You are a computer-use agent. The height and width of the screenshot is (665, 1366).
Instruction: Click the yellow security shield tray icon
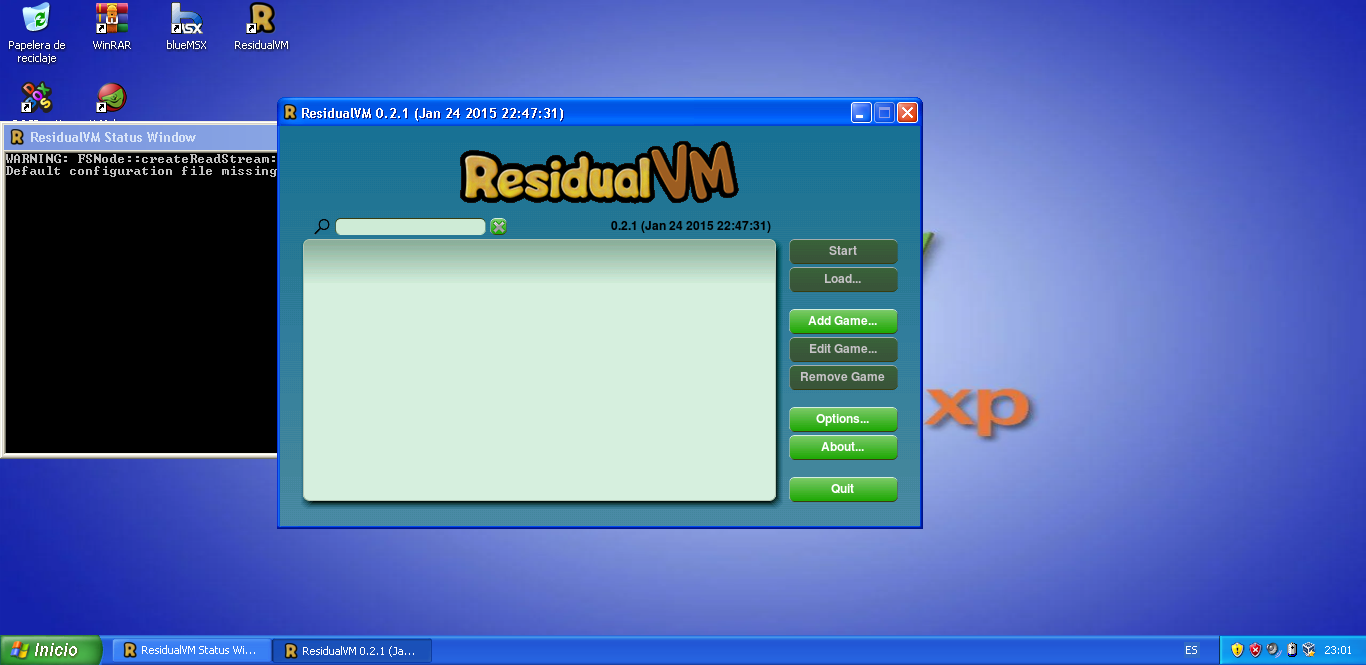[x=1237, y=650]
